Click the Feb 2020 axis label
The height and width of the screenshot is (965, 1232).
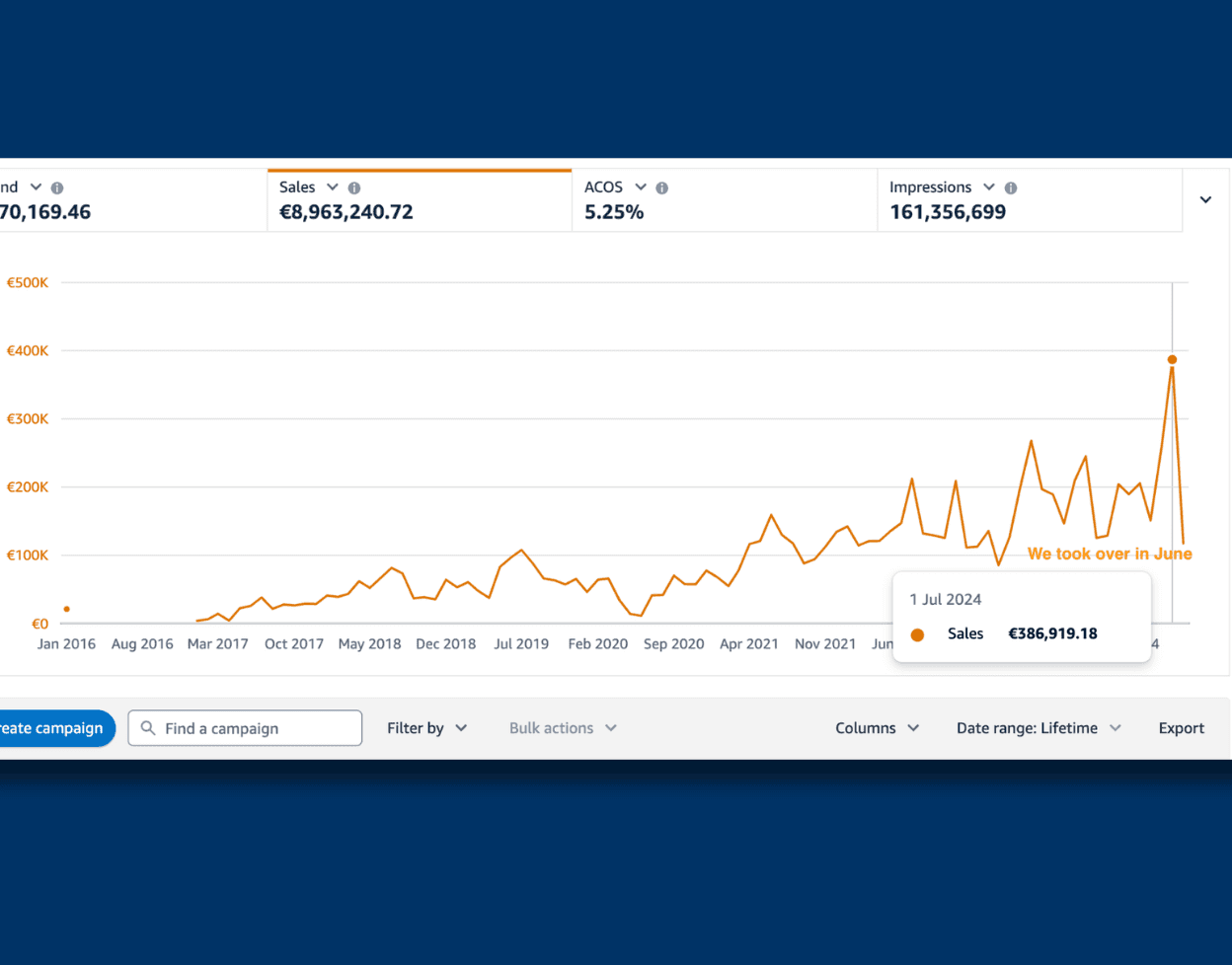point(598,644)
